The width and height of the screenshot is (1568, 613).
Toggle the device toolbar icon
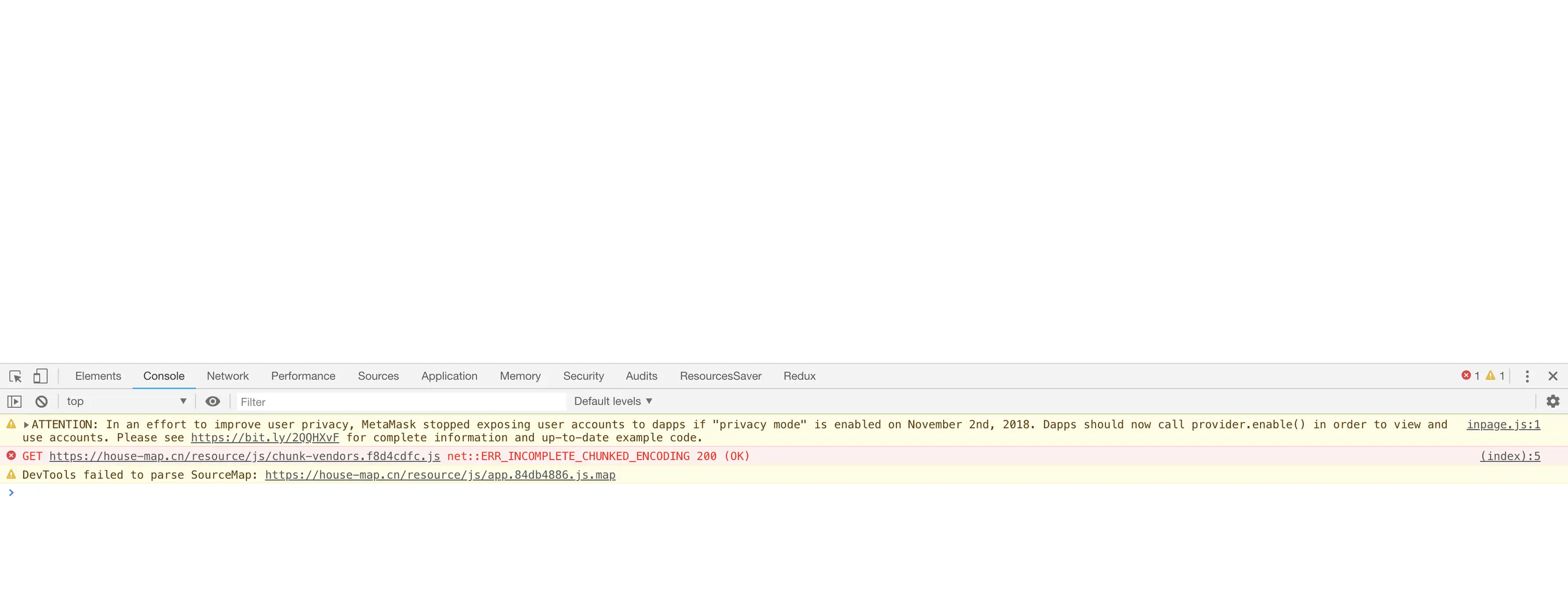click(x=40, y=376)
